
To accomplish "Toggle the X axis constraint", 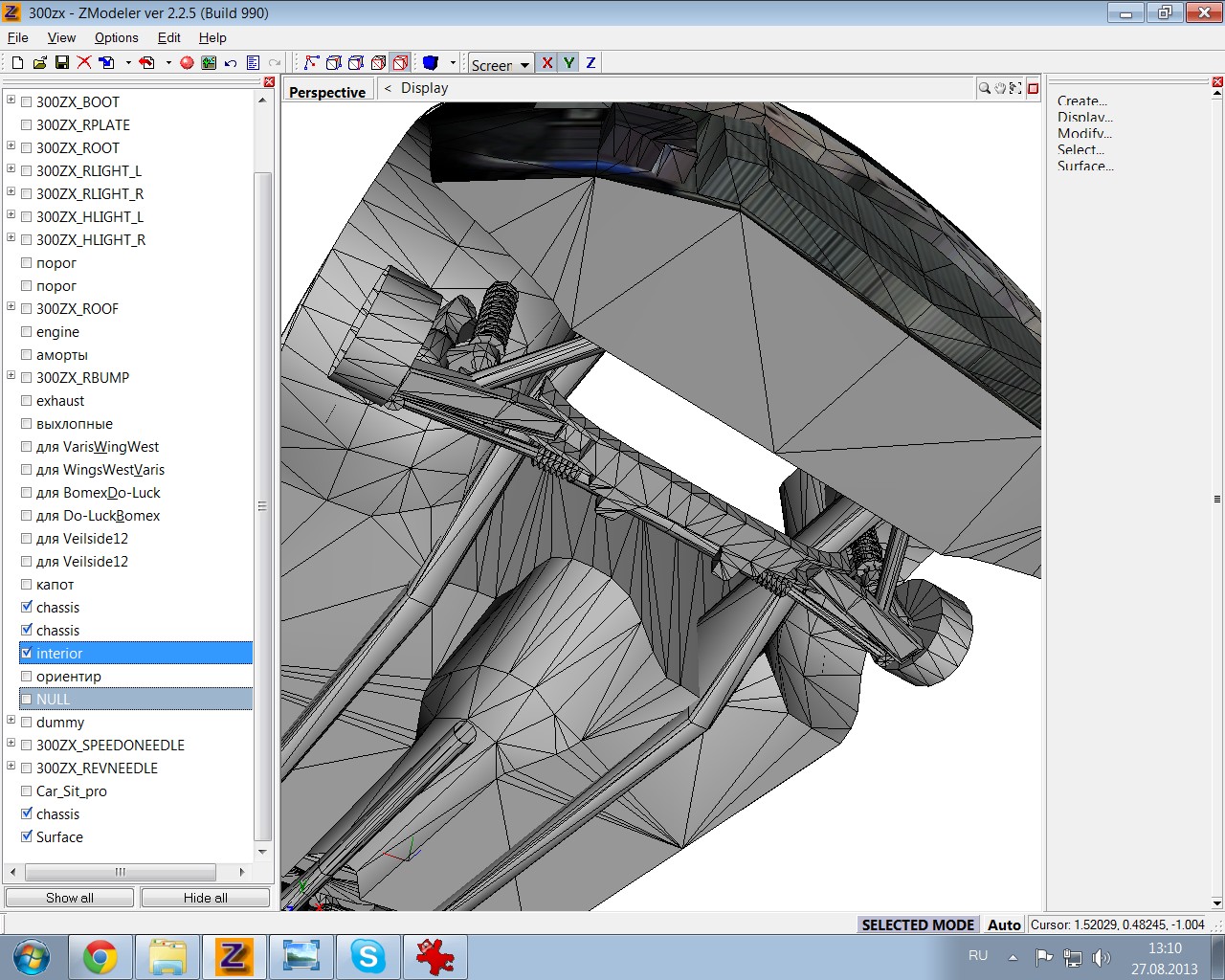I will coord(547,62).
